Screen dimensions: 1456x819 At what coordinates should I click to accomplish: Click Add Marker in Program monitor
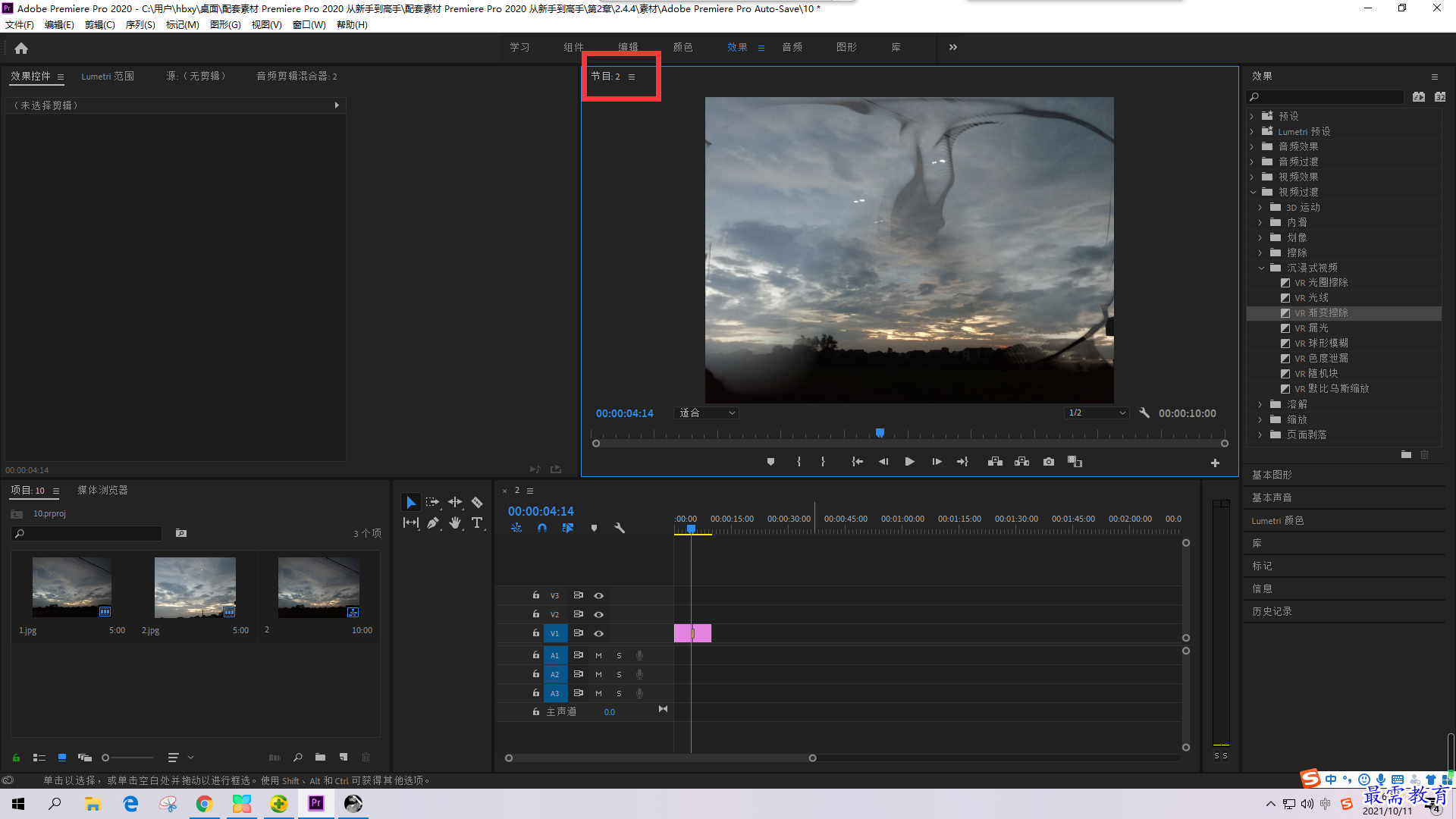click(770, 462)
